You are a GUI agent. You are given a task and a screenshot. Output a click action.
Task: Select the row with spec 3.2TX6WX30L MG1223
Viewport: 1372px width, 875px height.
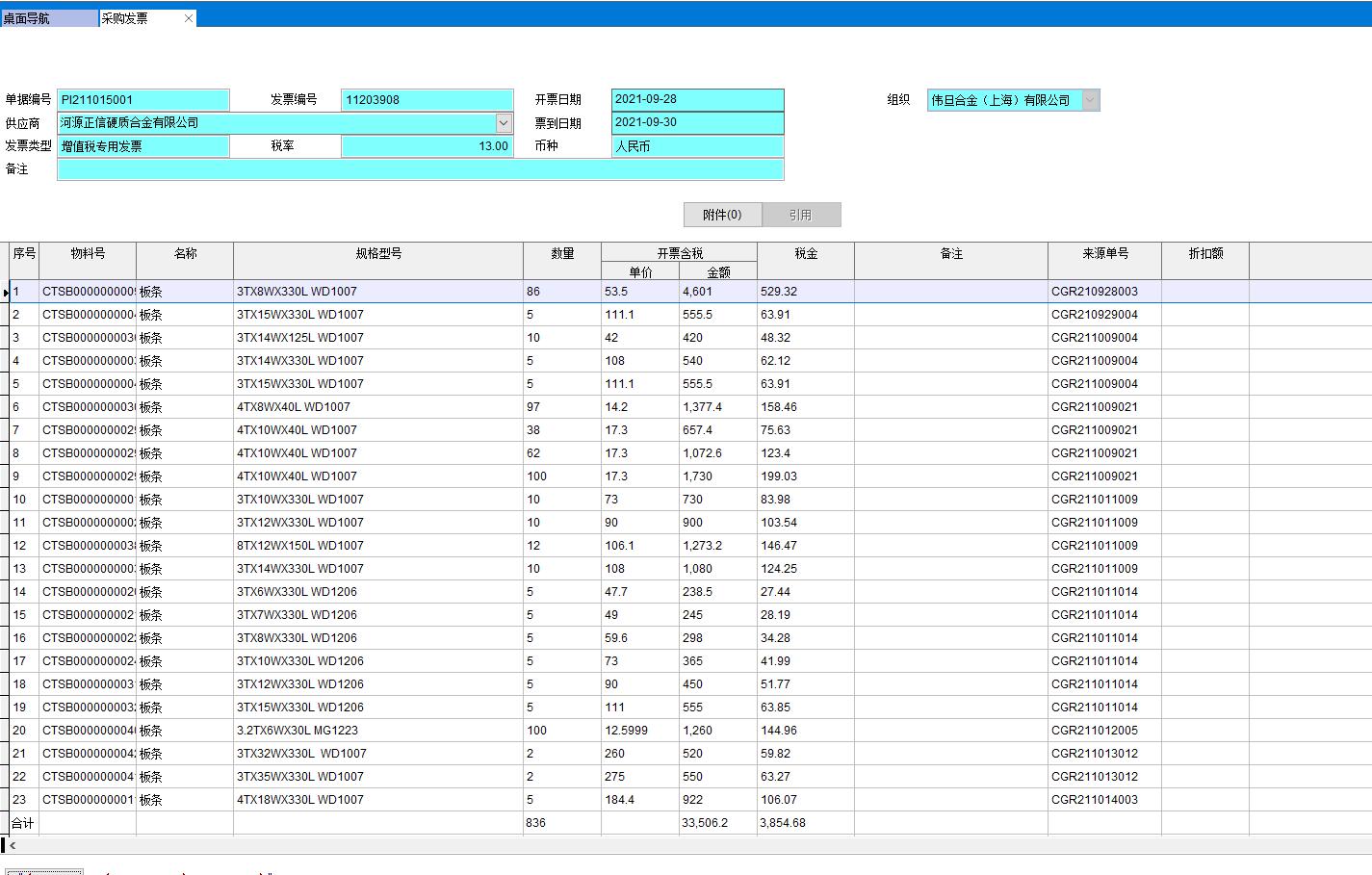[x=298, y=731]
